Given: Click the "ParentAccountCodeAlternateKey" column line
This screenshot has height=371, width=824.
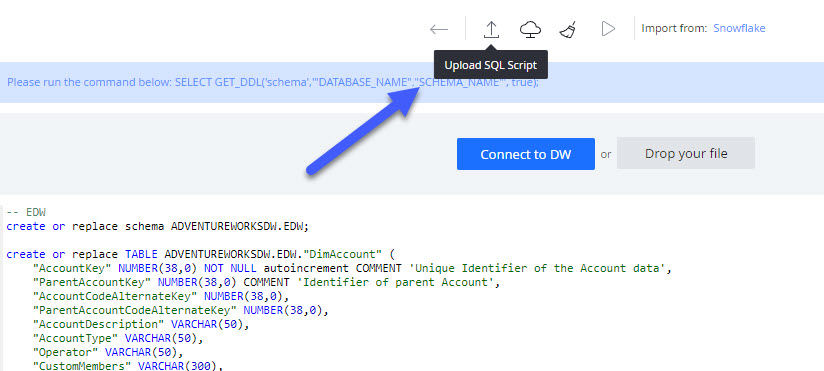Looking at the screenshot, I should 180,310.
